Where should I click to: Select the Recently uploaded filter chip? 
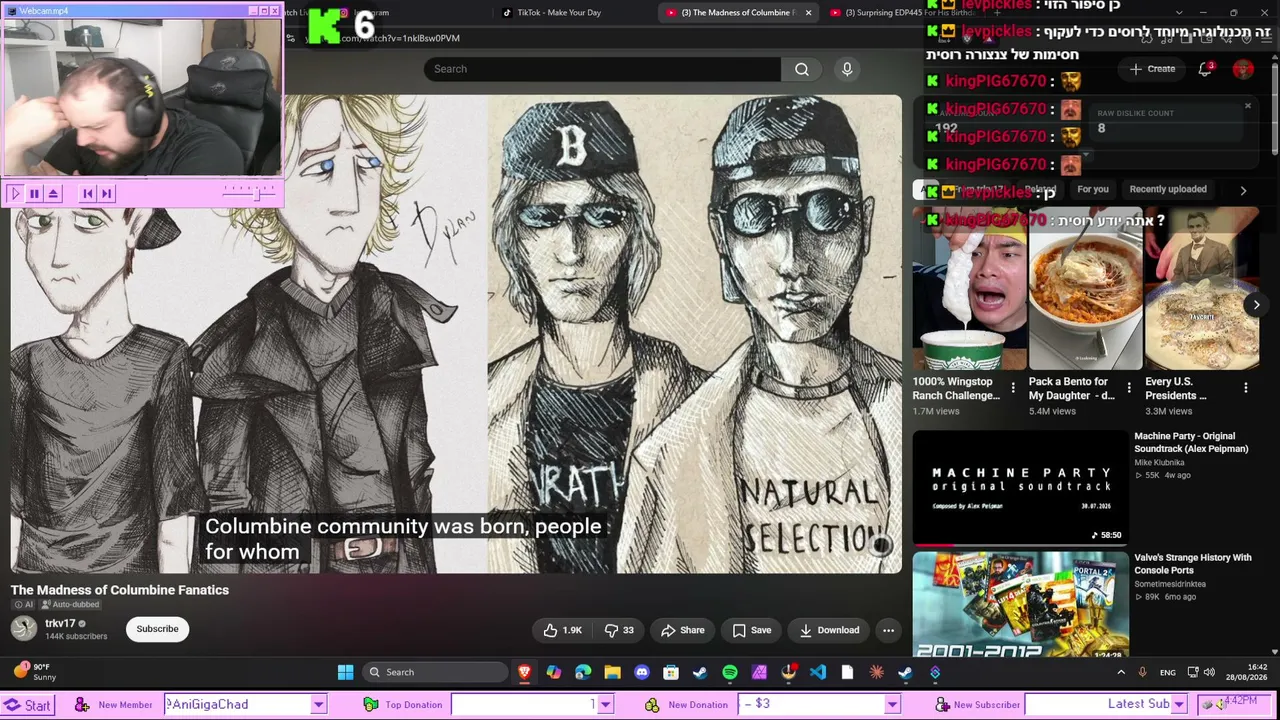pos(1168,189)
